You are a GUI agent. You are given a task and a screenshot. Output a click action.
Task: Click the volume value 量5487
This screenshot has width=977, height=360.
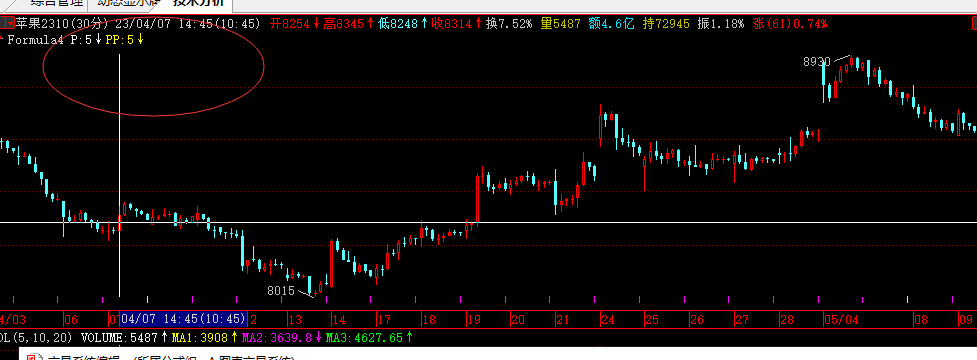[x=560, y=24]
